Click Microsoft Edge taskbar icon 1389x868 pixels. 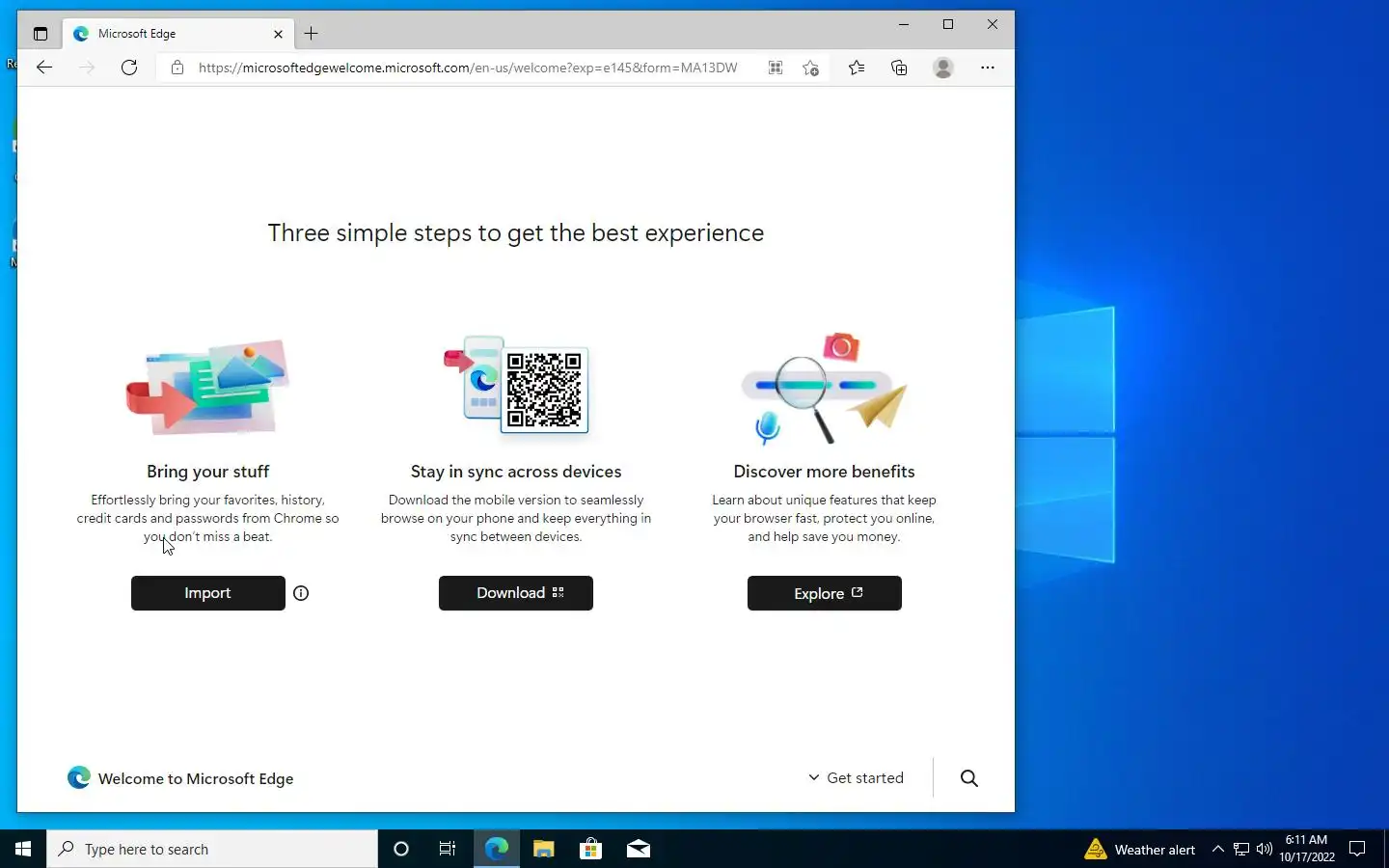[x=496, y=849]
